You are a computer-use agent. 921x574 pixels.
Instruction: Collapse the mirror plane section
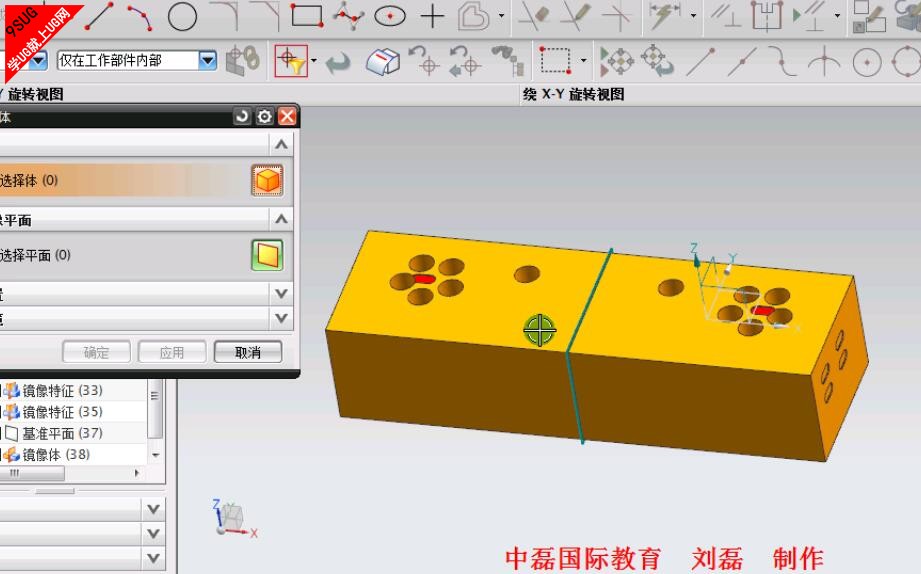(x=281, y=219)
